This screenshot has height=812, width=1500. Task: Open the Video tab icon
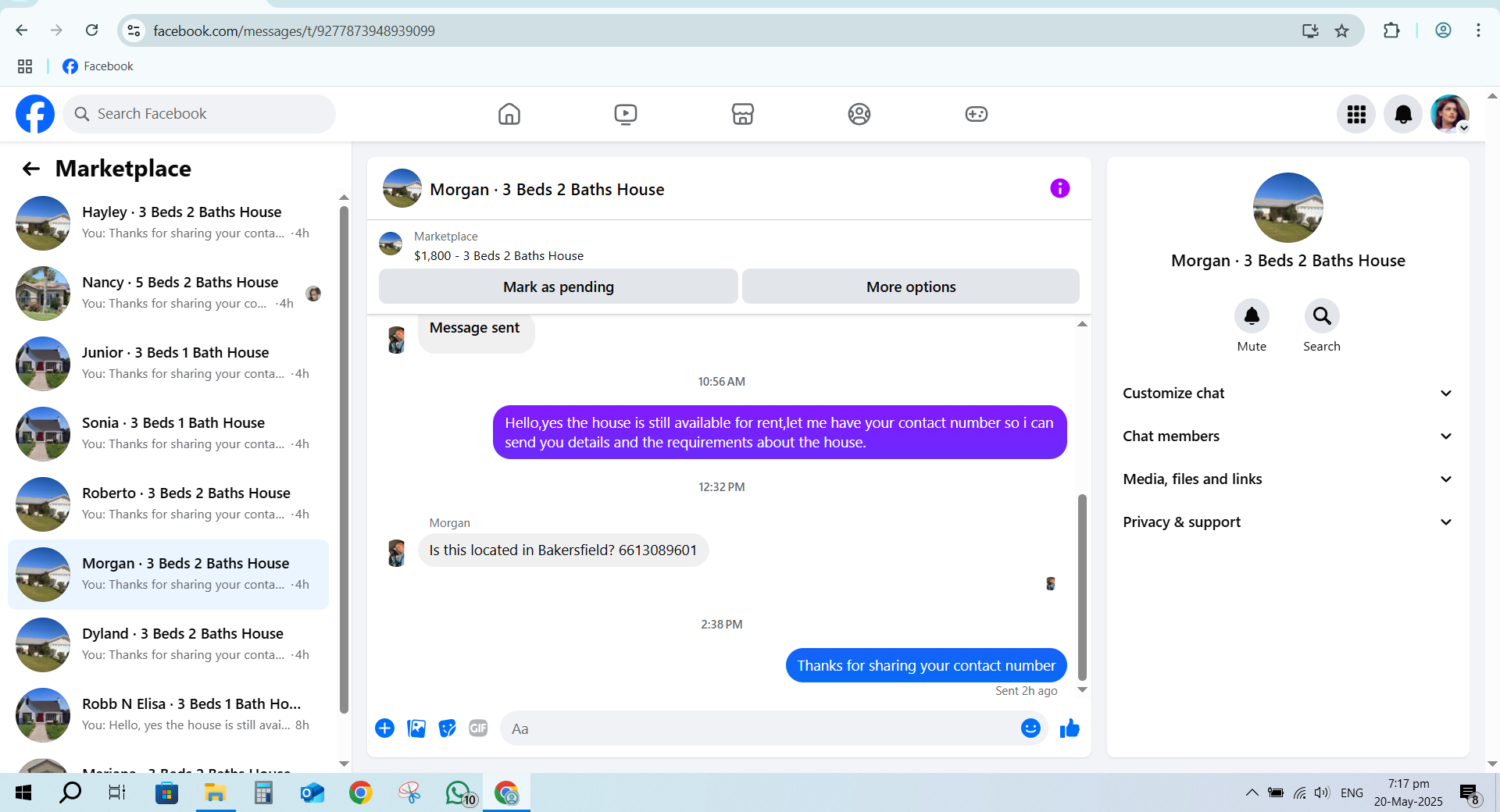pyautogui.click(x=625, y=114)
